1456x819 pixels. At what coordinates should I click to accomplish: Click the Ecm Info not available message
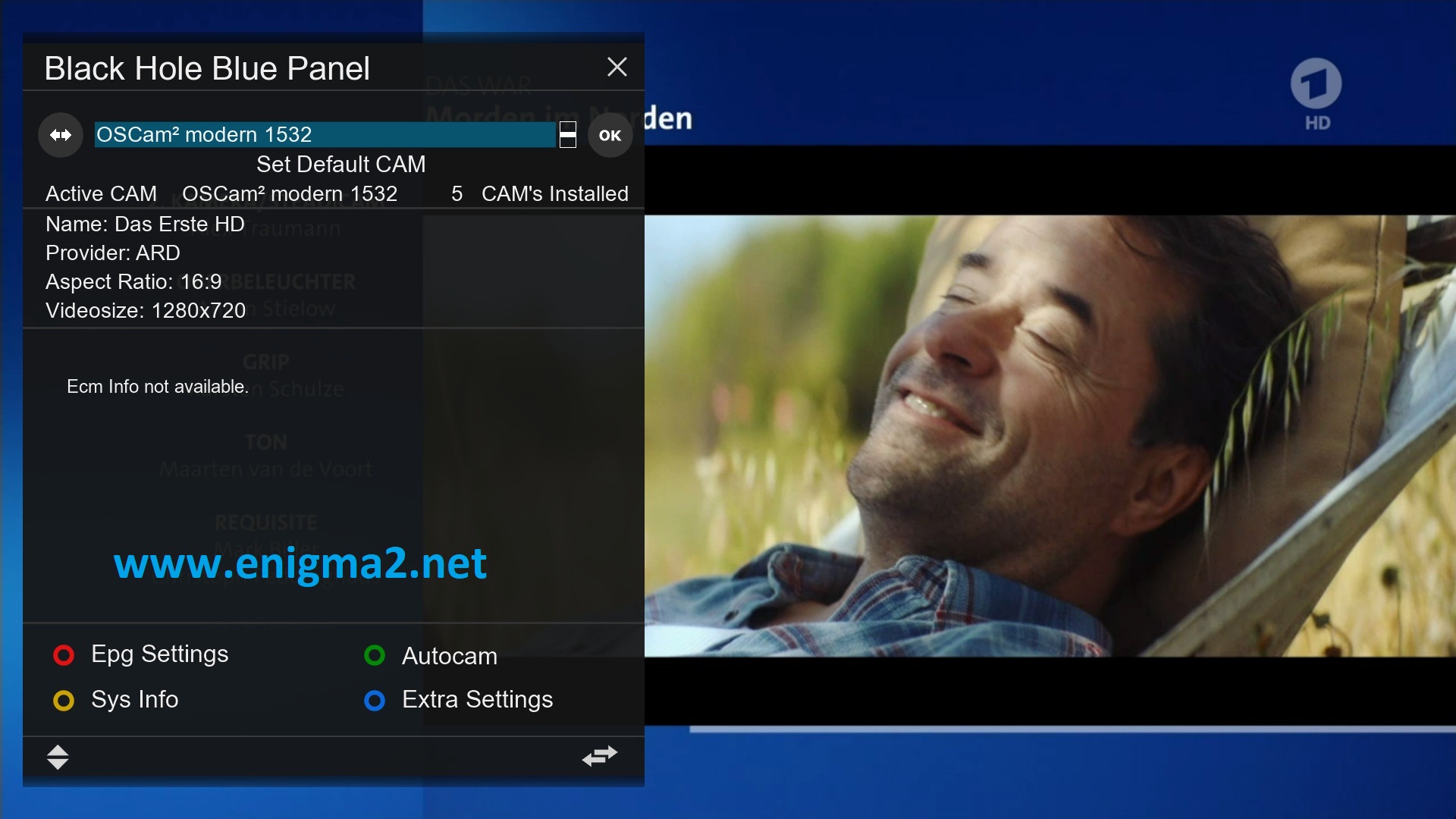[x=158, y=387]
